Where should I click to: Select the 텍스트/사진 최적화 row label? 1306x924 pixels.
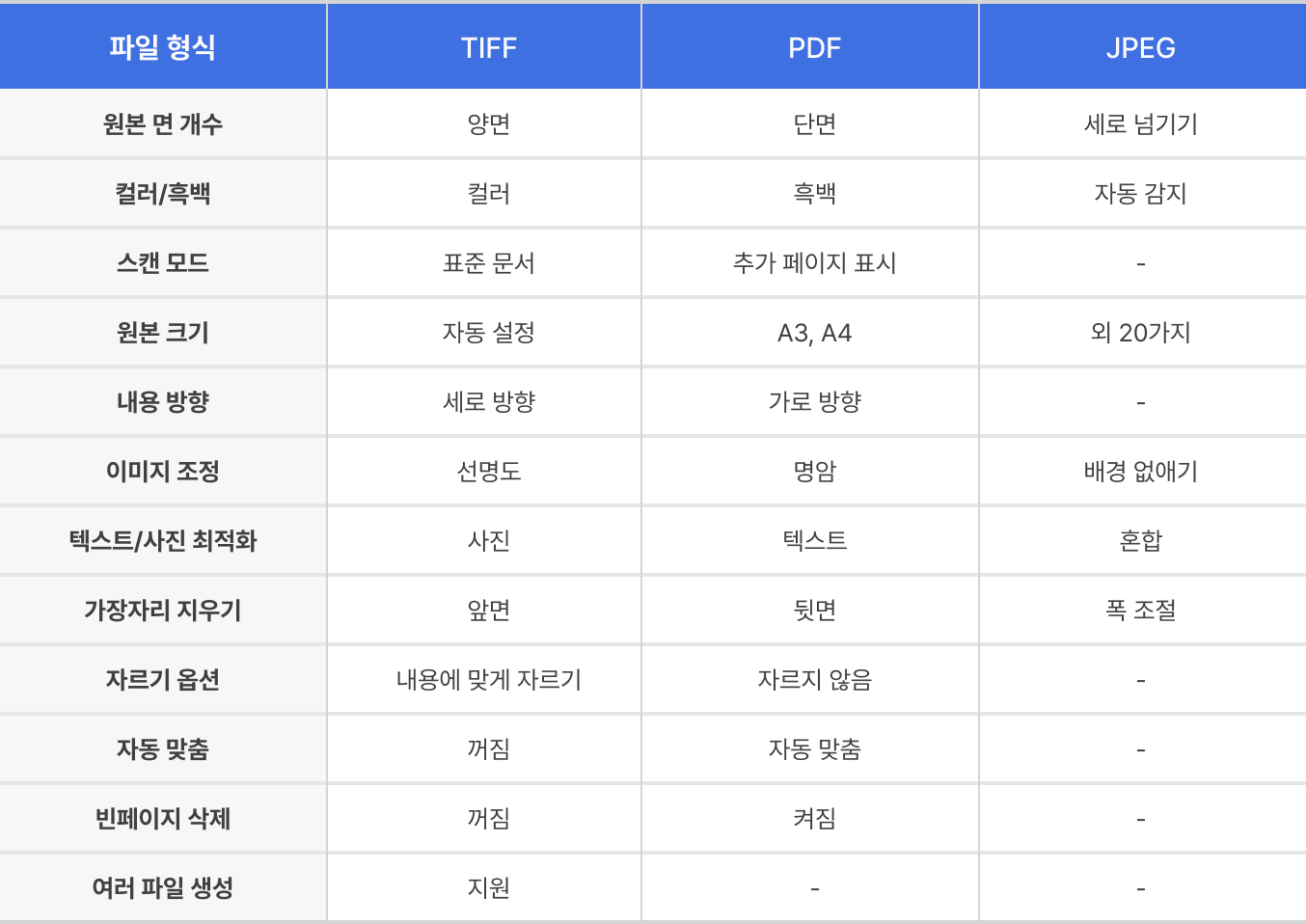[162, 541]
